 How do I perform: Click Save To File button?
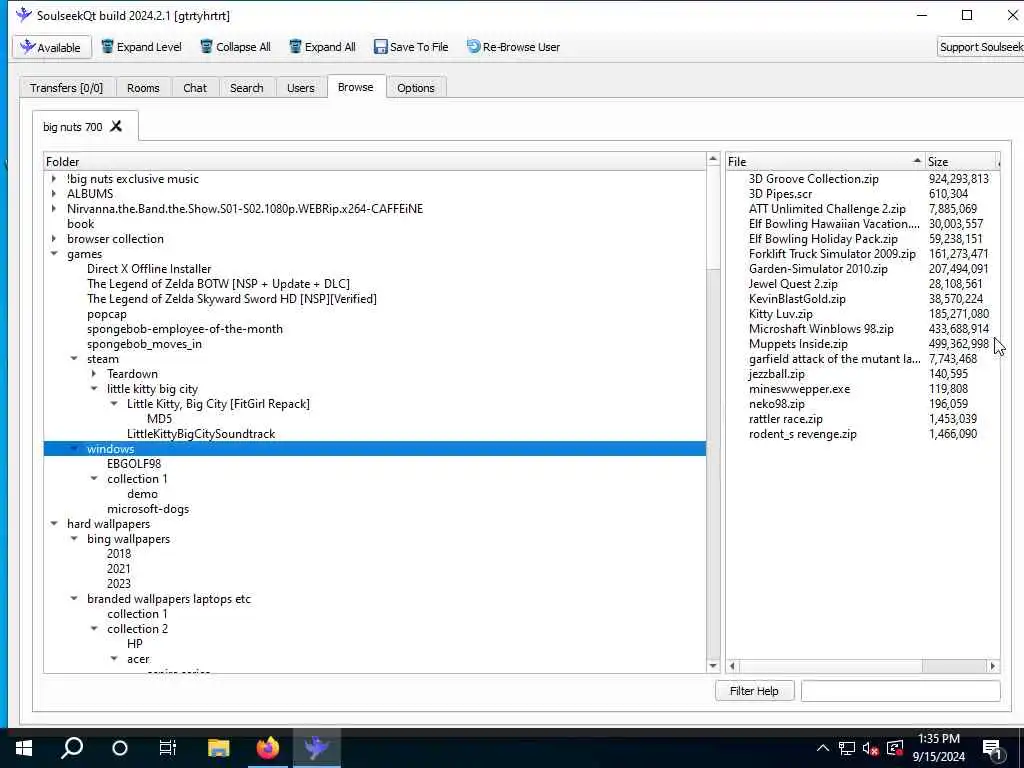click(x=411, y=47)
